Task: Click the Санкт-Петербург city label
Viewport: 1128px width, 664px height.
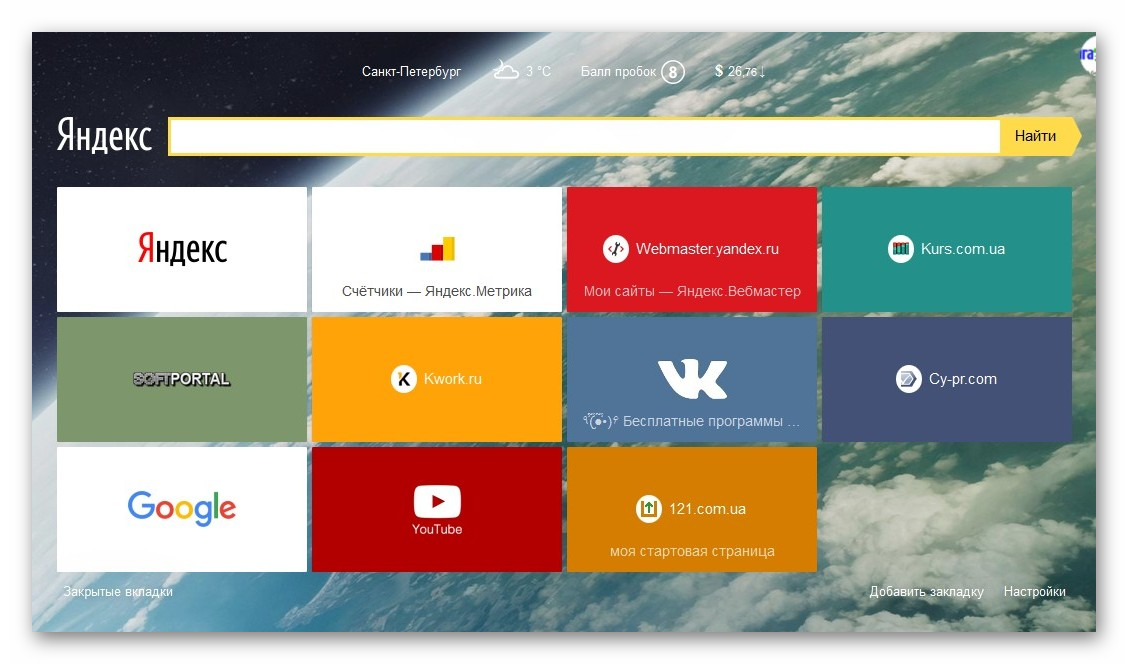Action: [x=412, y=72]
